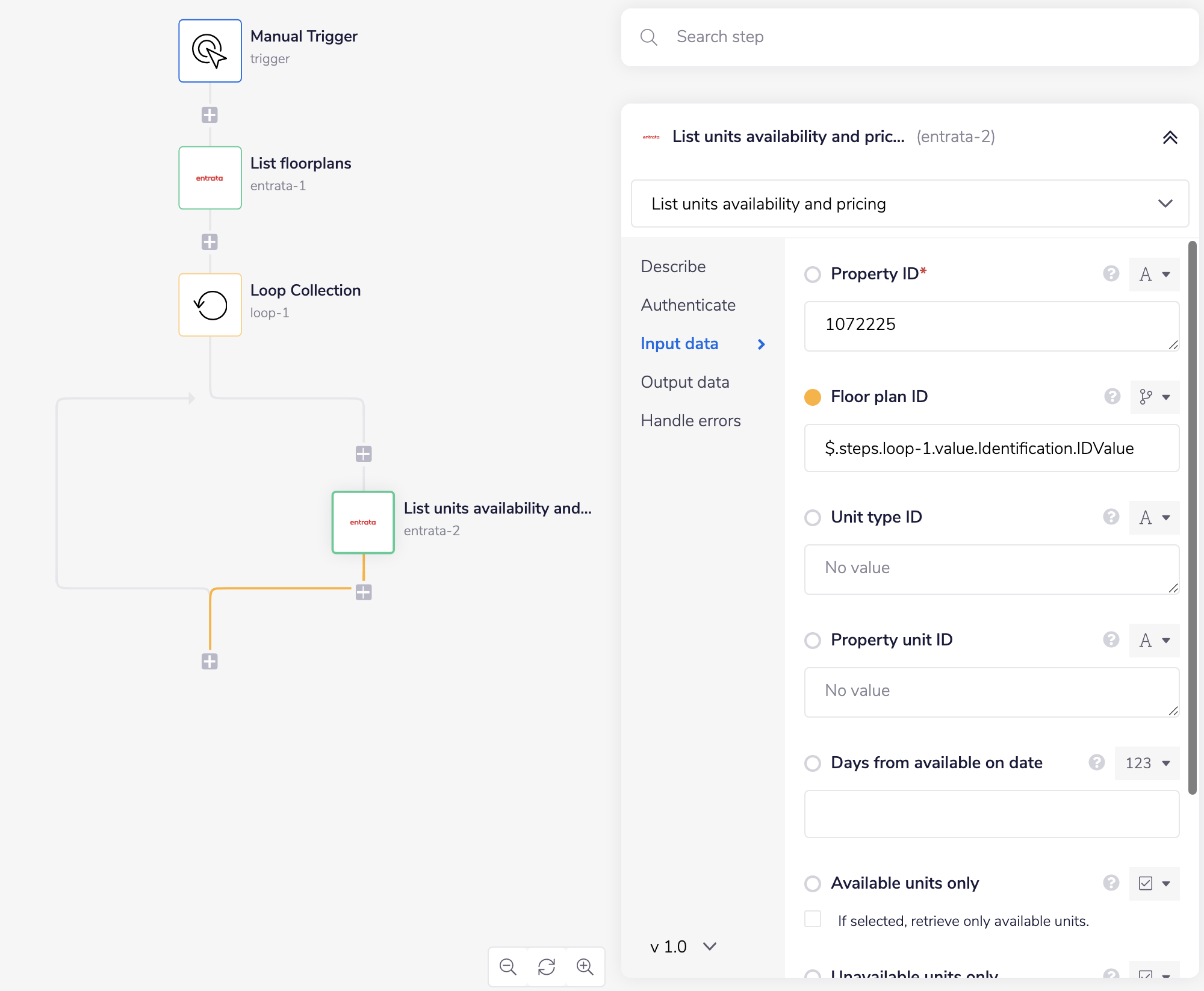Open the List units availability and pricing dropdown

(910, 204)
